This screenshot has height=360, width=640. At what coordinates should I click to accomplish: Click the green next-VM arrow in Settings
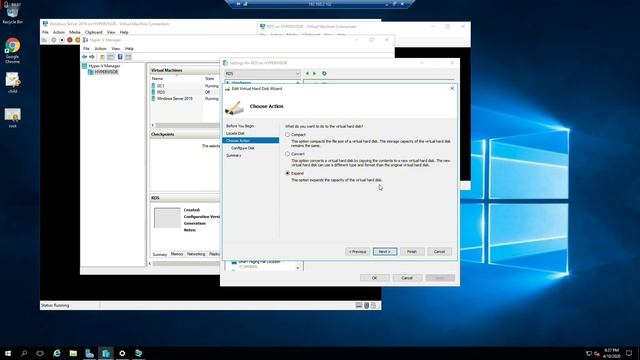point(315,73)
